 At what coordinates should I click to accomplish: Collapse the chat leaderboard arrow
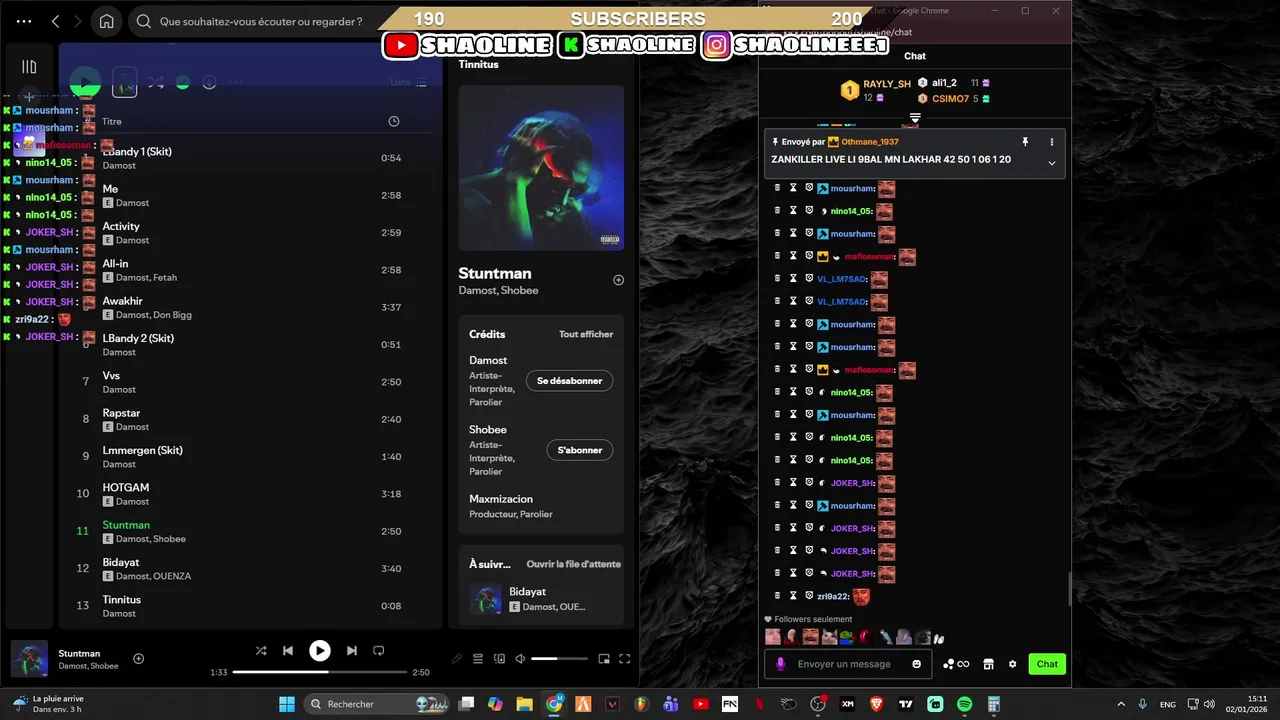(x=914, y=118)
